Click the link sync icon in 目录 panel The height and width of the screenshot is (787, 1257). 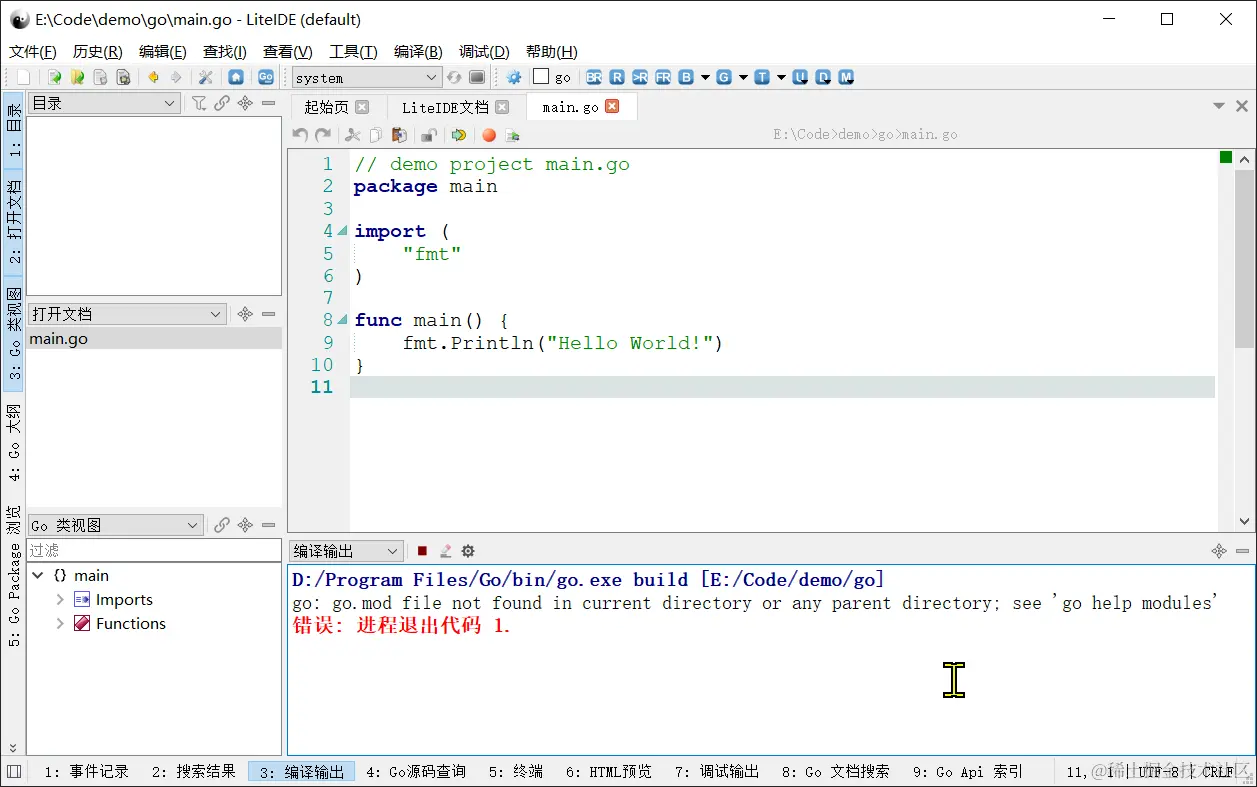(x=222, y=103)
